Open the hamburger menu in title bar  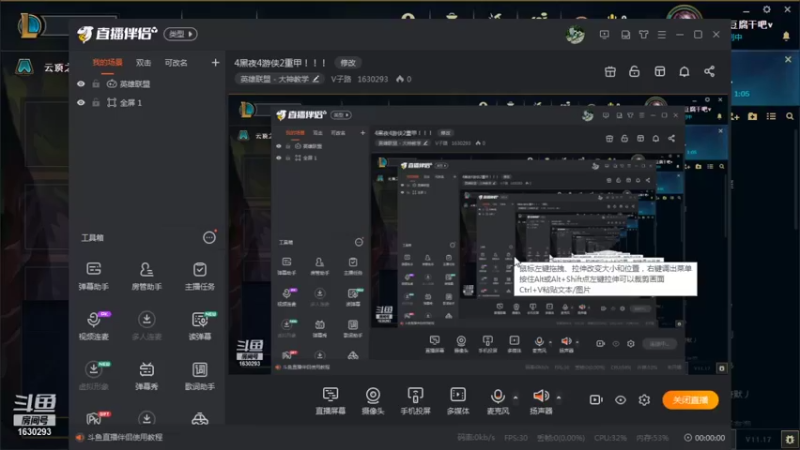click(662, 35)
